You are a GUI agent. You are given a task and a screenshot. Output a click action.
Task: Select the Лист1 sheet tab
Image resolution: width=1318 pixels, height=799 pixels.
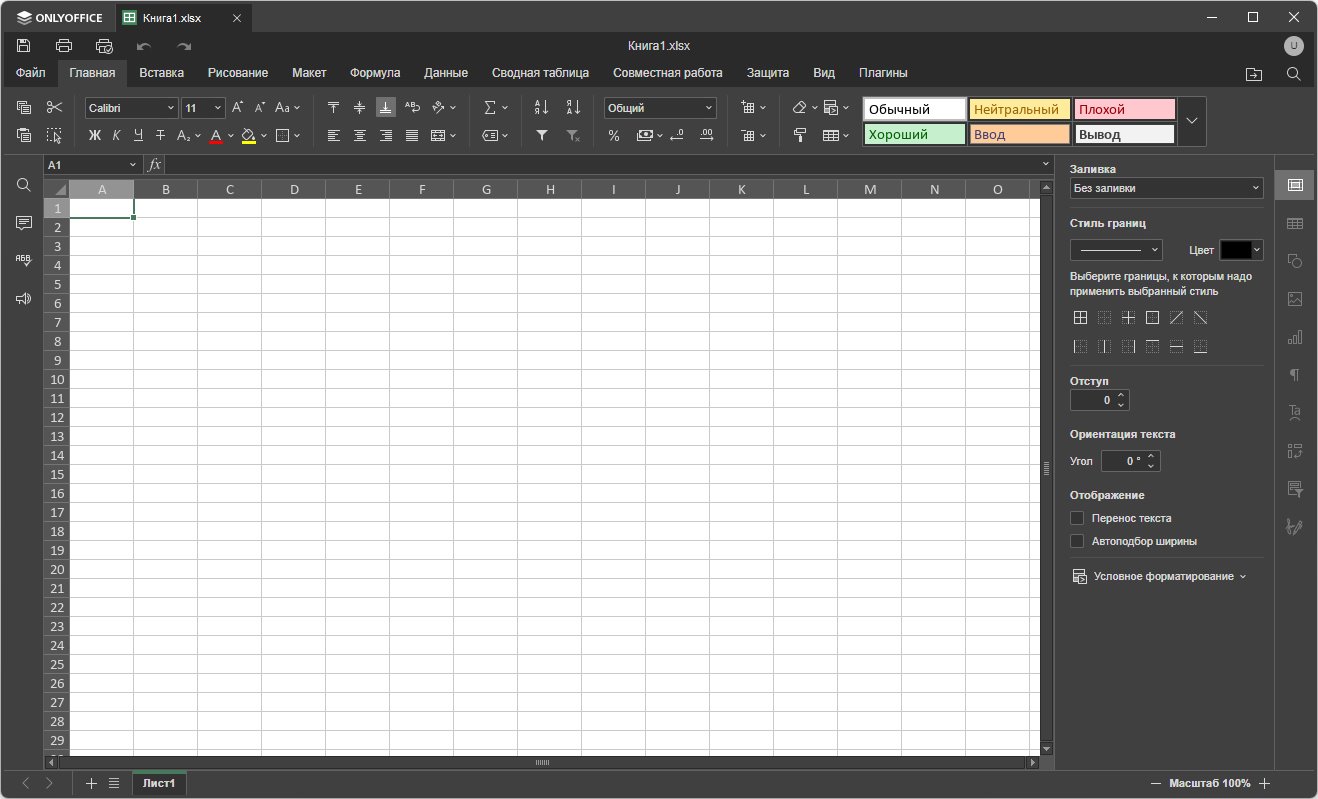(x=159, y=784)
